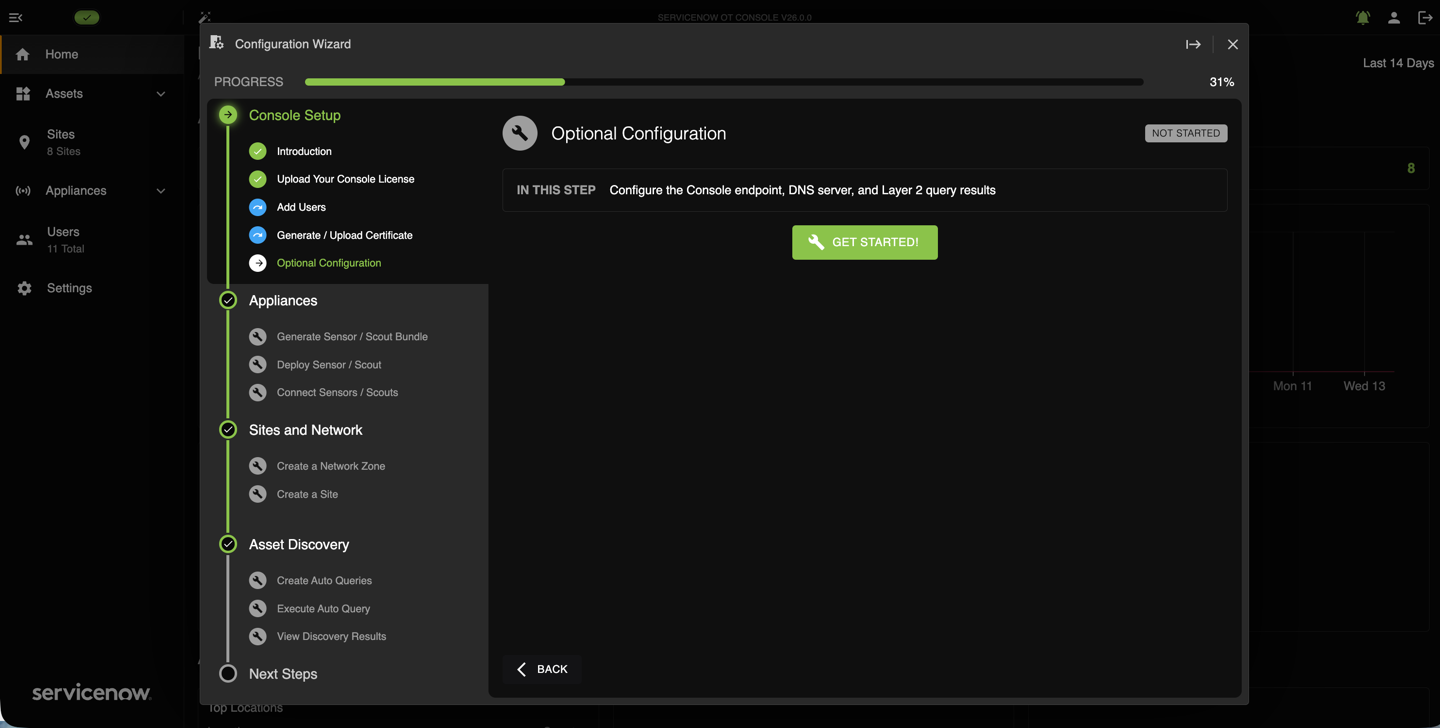Click Generate Sensor / Scout Bundle wrench icon

pyautogui.click(x=258, y=337)
